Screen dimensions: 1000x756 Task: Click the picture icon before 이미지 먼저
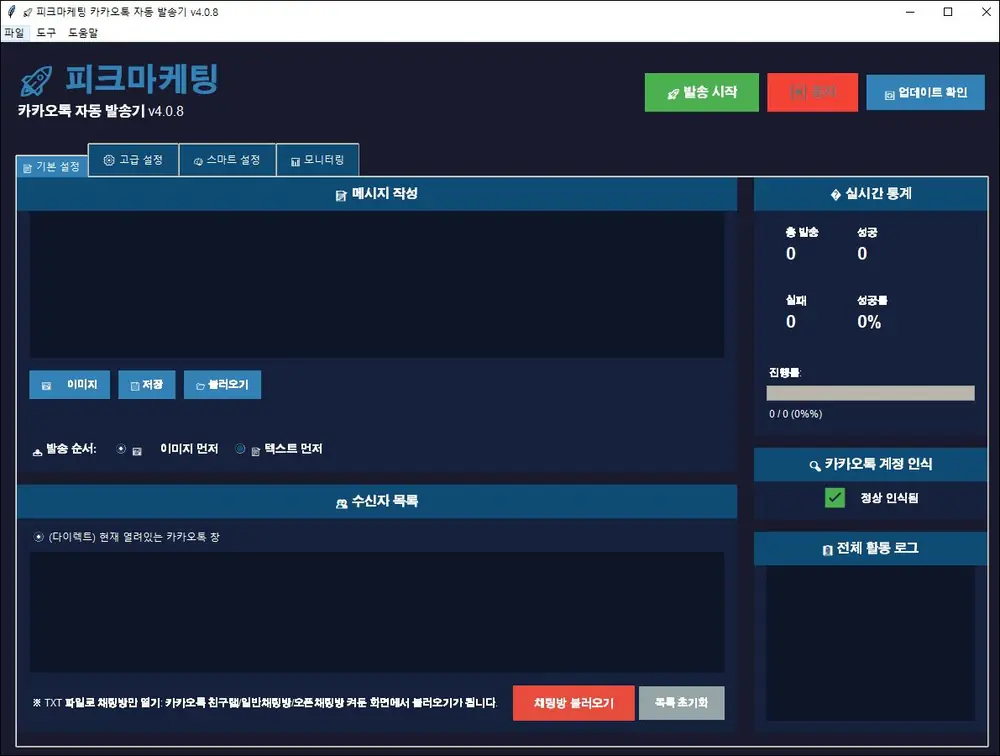coord(136,451)
